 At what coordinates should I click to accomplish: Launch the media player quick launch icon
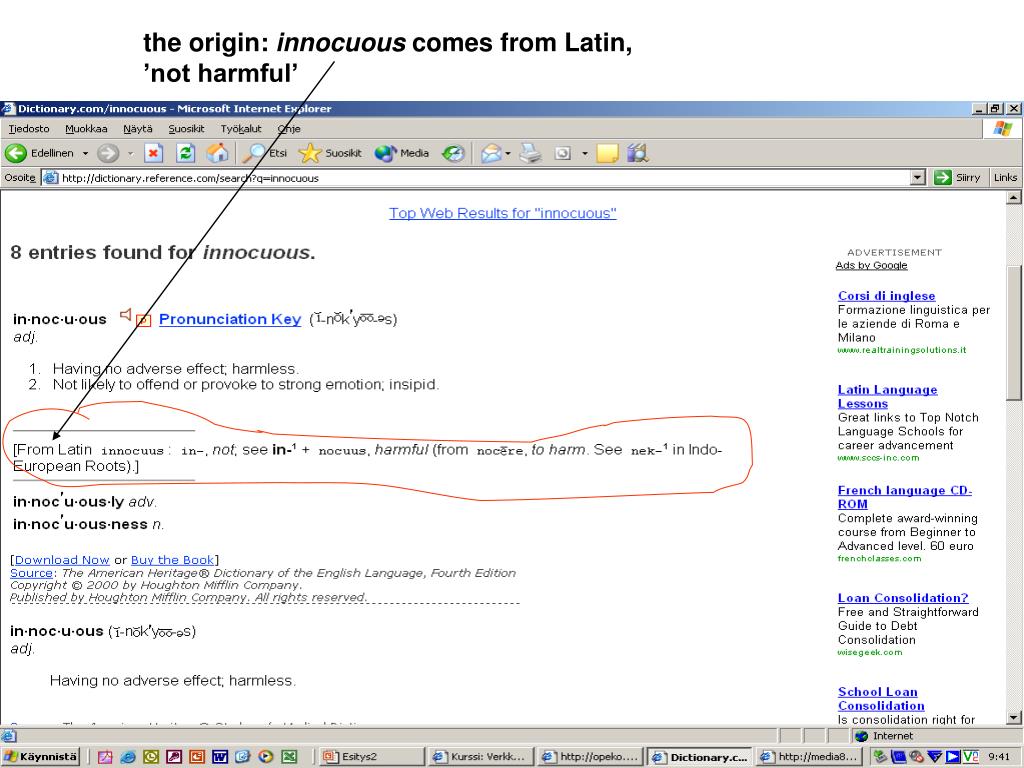pos(265,757)
